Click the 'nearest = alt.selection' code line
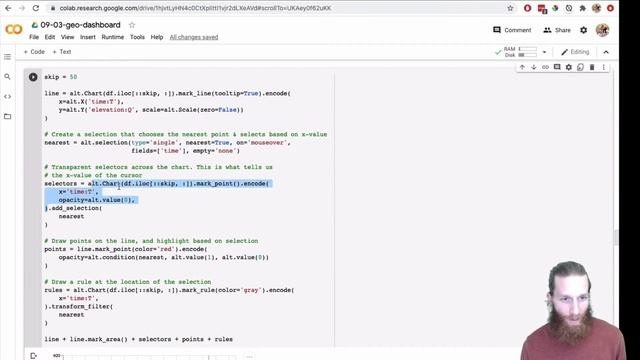Image resolution: width=640 pixels, height=360 pixels. click(x=167, y=142)
